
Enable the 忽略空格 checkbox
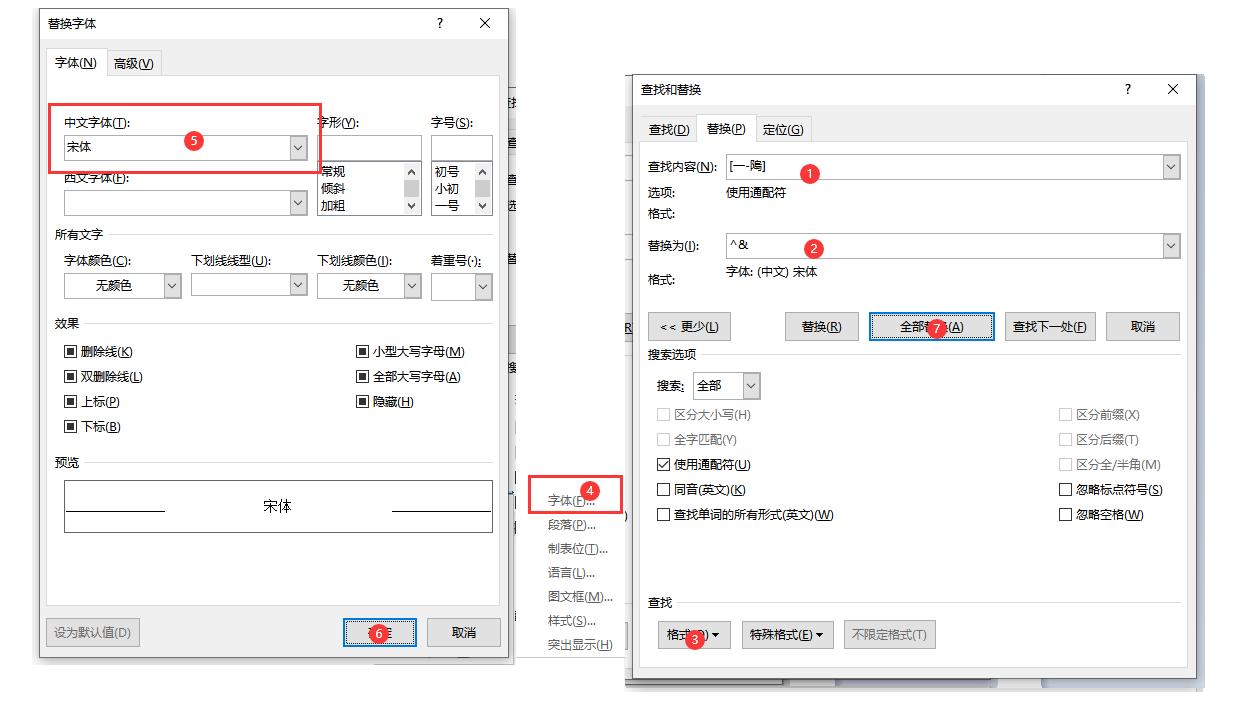click(x=1065, y=514)
